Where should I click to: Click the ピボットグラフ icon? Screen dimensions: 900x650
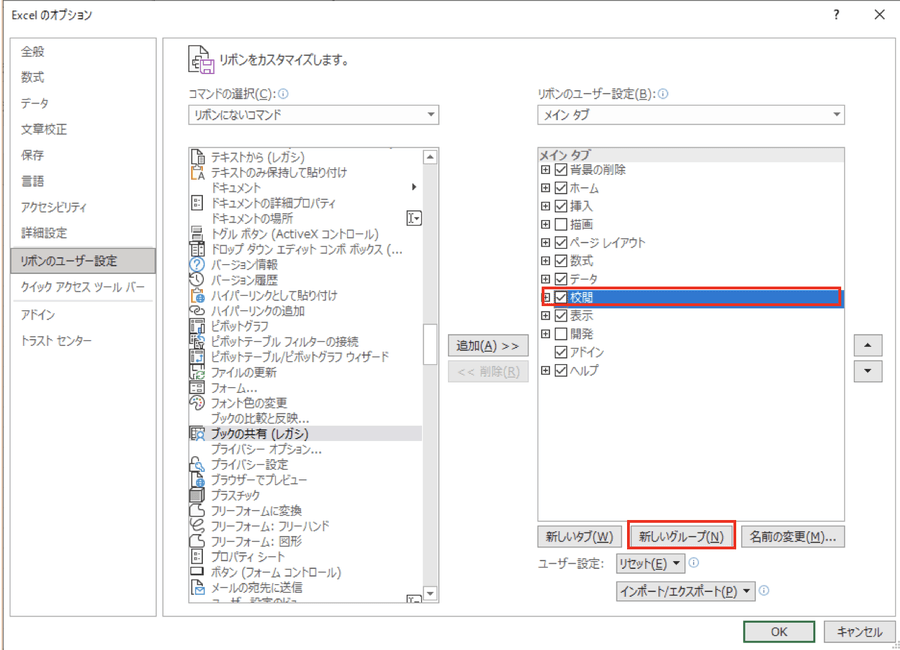tap(197, 326)
